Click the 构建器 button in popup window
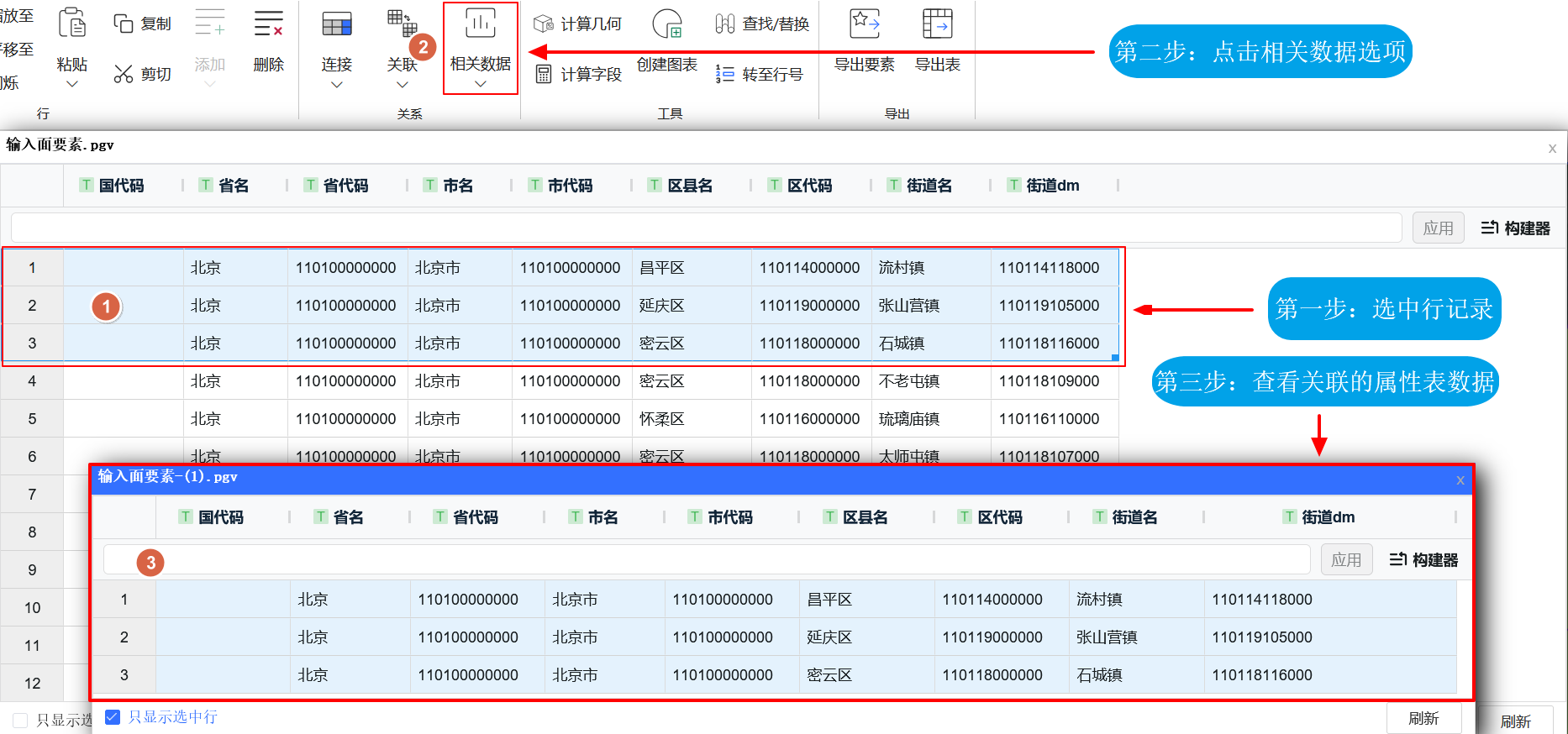Image resolution: width=1568 pixels, height=734 pixels. (x=1423, y=560)
